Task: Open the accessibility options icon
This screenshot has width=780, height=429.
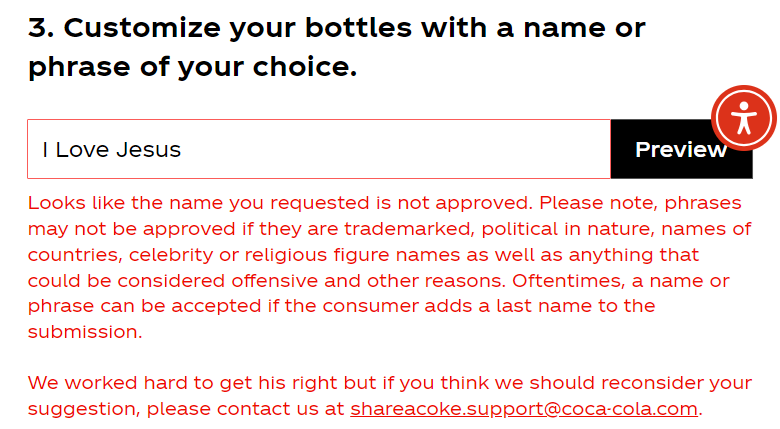Action: coord(744,119)
